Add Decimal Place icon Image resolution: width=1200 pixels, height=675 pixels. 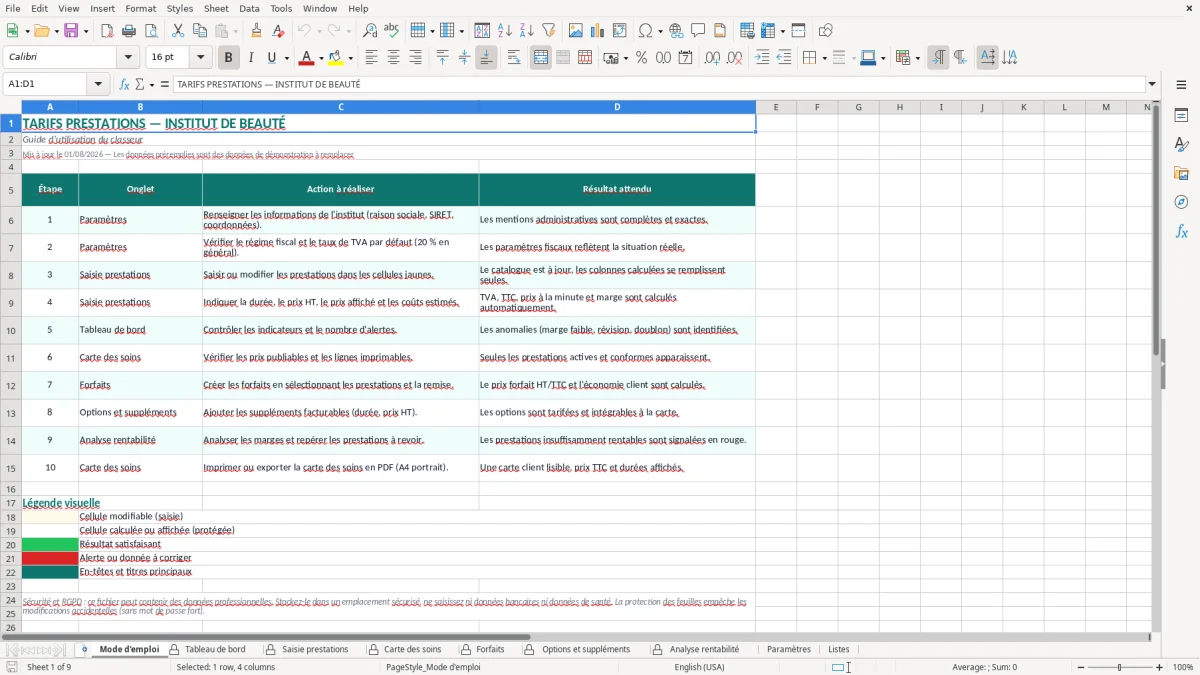tap(713, 58)
